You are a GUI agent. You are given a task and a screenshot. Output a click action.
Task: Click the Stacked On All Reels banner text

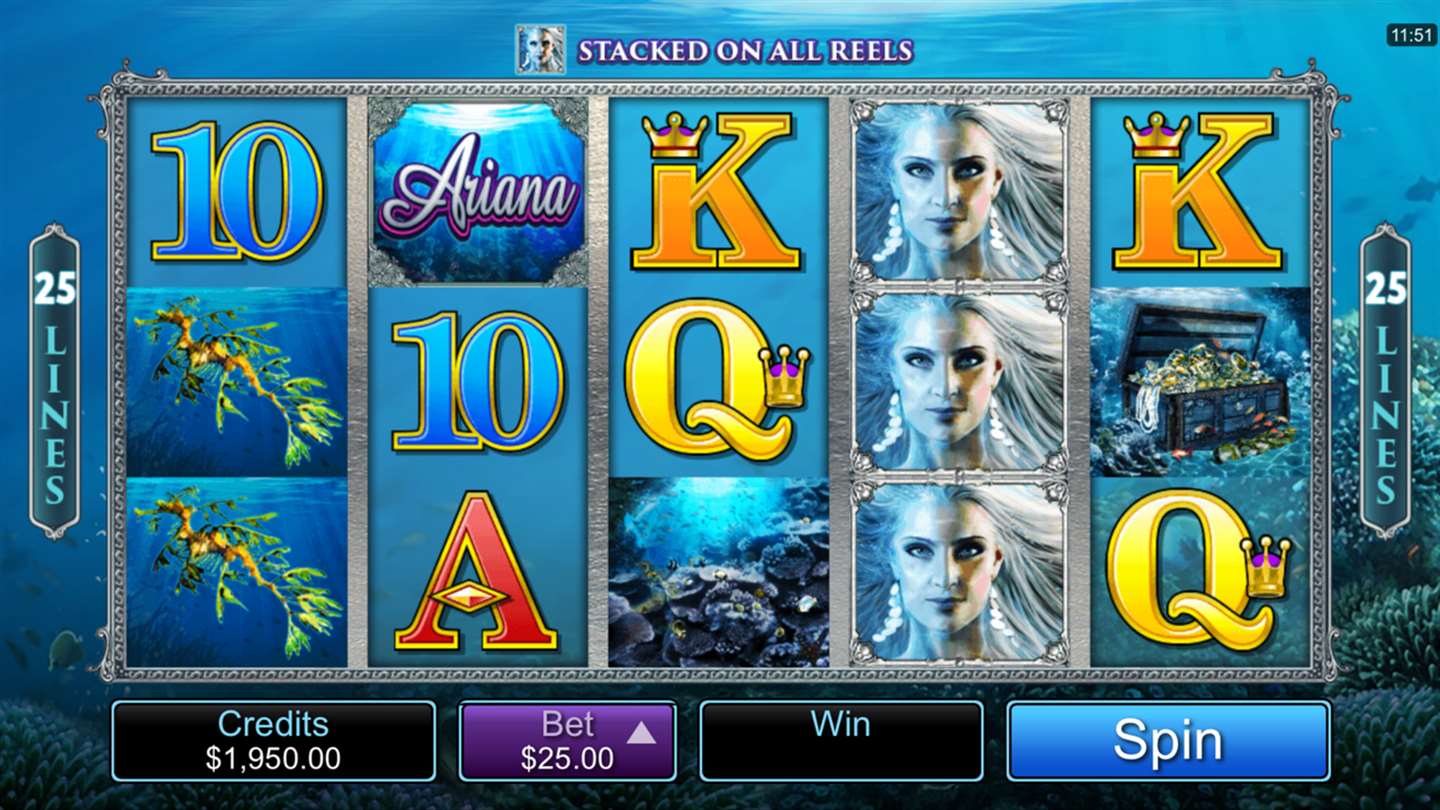click(x=745, y=51)
